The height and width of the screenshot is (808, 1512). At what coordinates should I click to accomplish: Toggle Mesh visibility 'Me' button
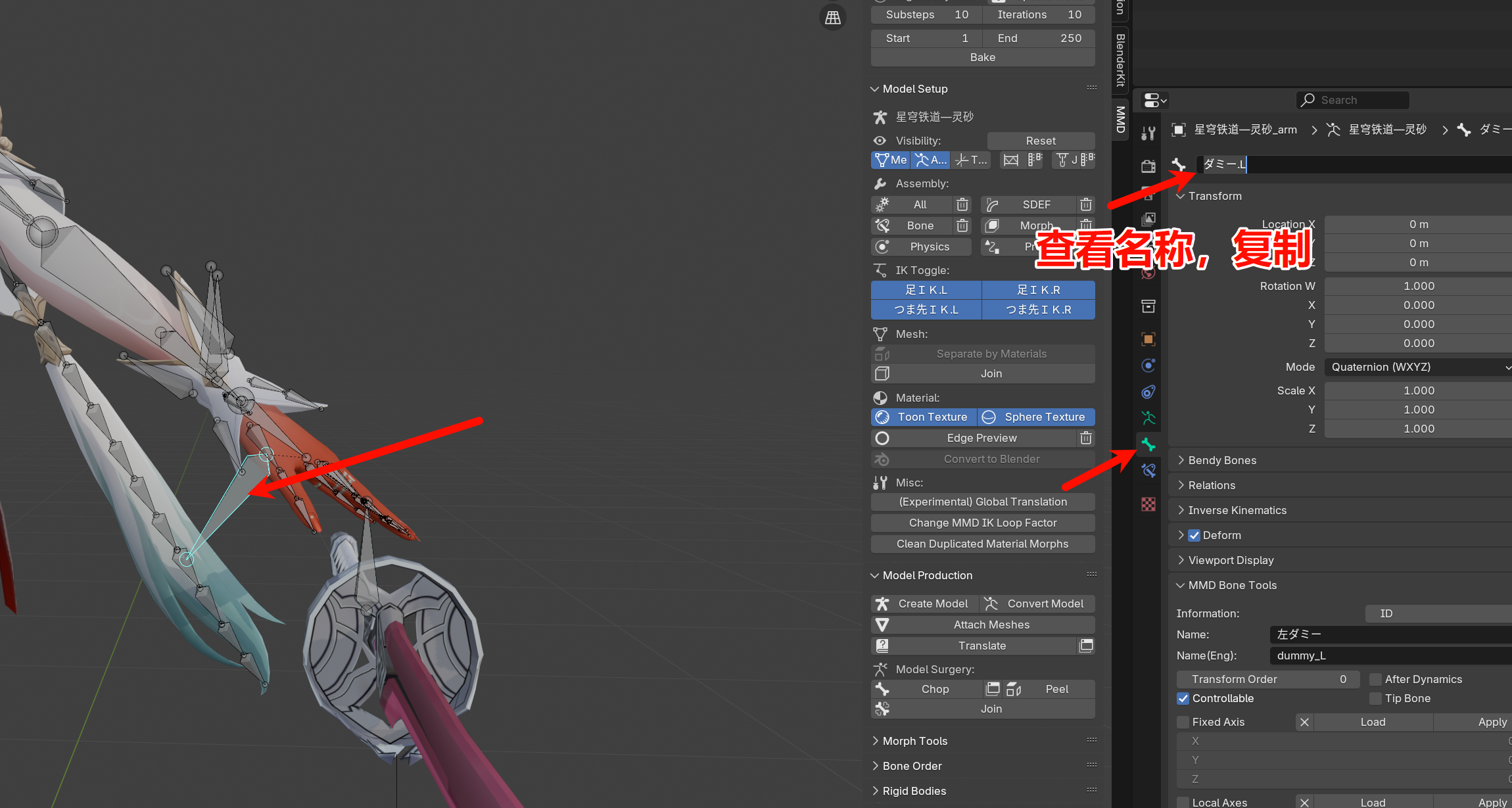tap(891, 160)
